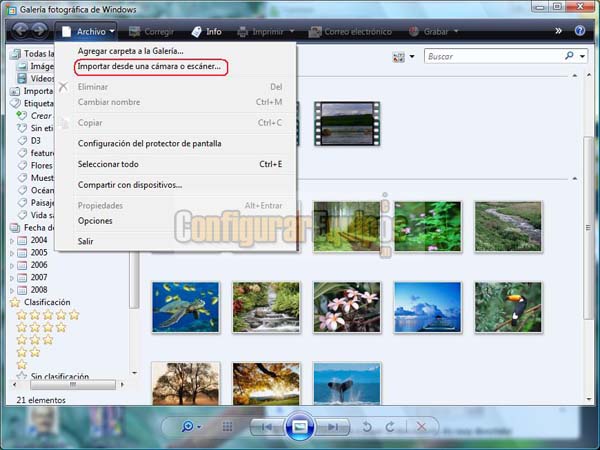600x450 pixels.
Task: Show more toolbar commands chevron
Action: (558, 31)
